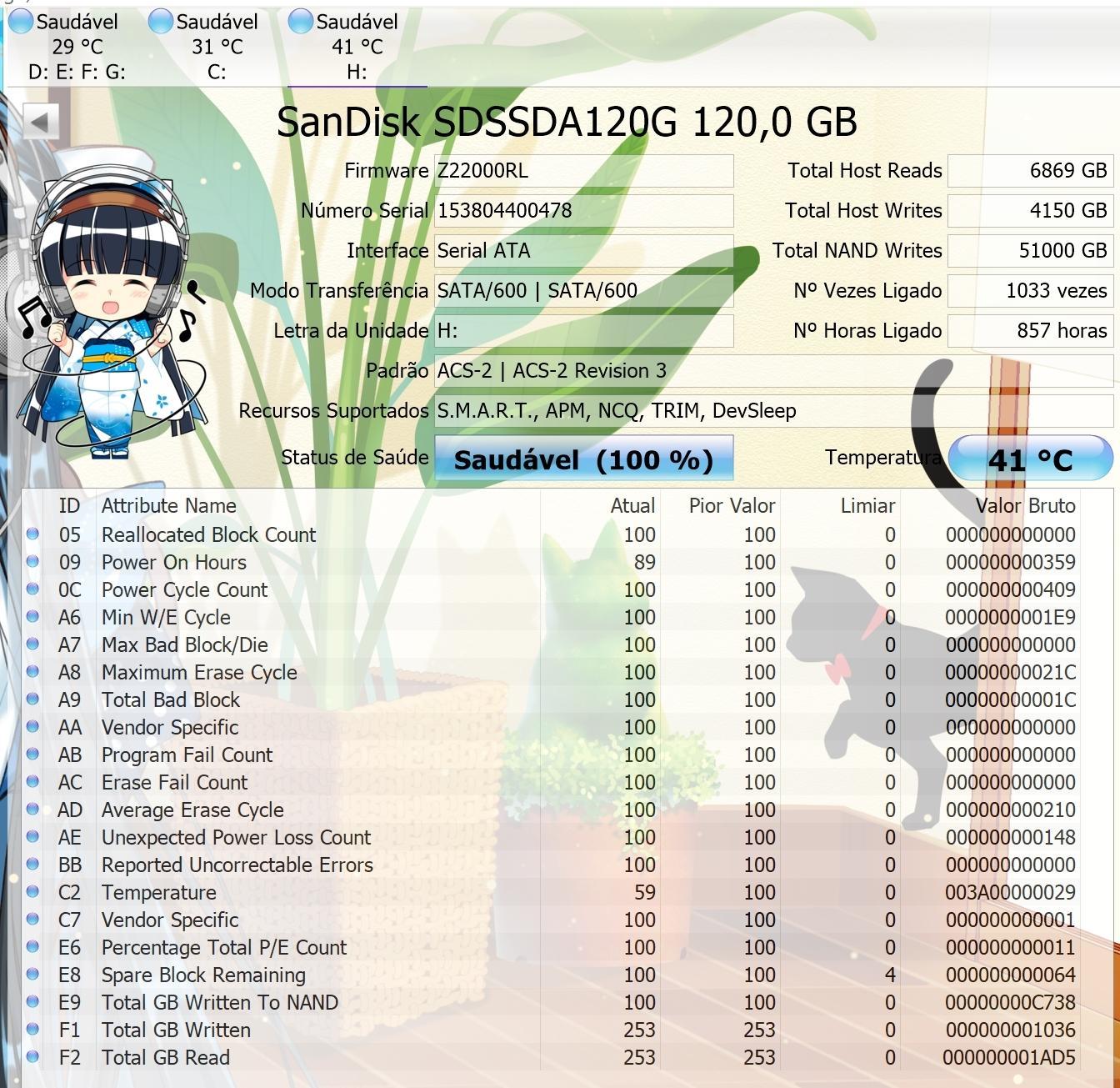
Task: Select the Power Cycle Count attribute name
Action: click(184, 589)
